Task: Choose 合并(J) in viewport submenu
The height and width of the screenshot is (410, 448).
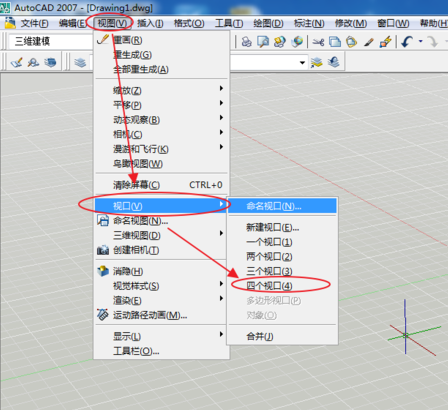Action: (283, 336)
